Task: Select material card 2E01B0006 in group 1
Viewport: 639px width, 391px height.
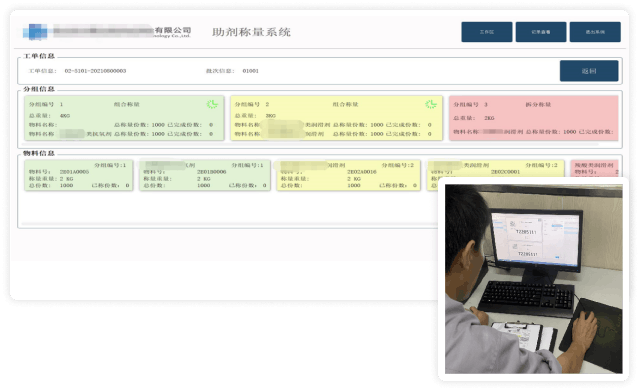Action: pyautogui.click(x=205, y=175)
